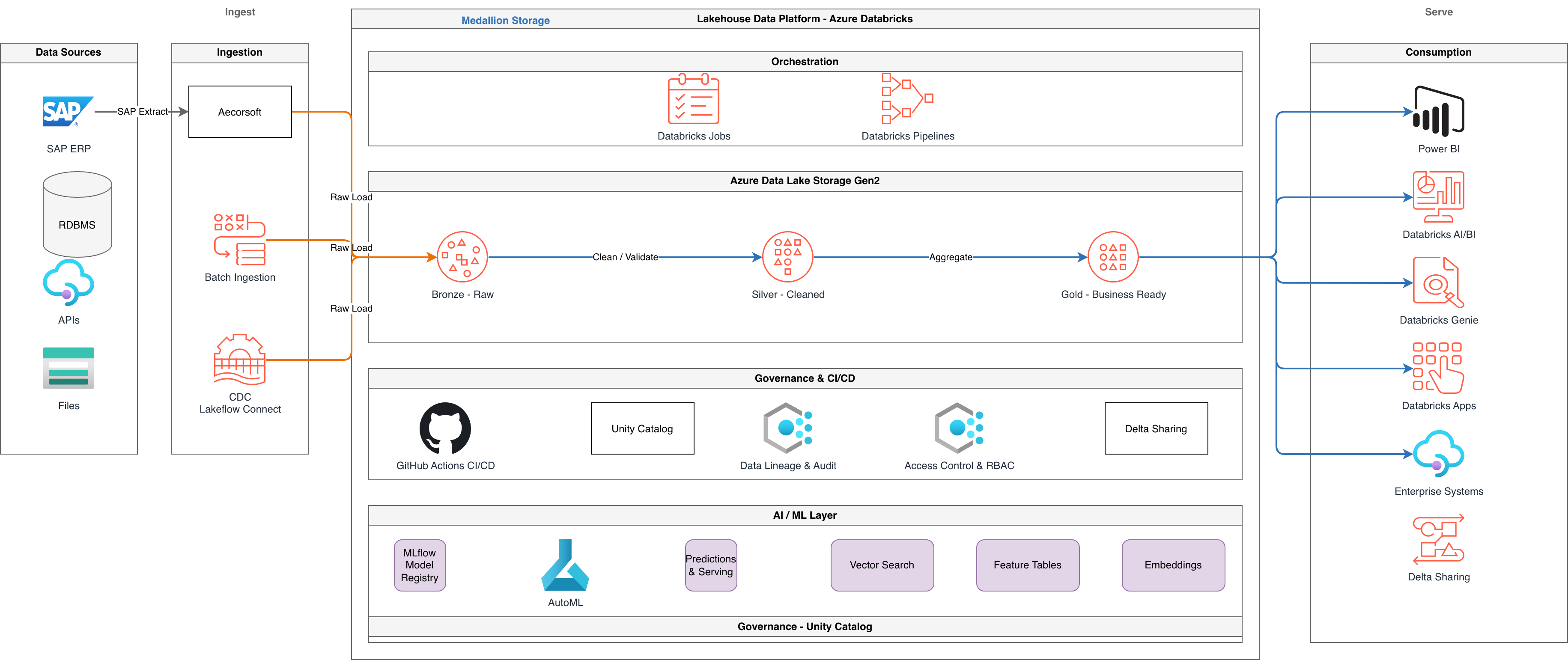Click the Bronze - Raw label
The height and width of the screenshot is (660, 1568).
point(462,294)
